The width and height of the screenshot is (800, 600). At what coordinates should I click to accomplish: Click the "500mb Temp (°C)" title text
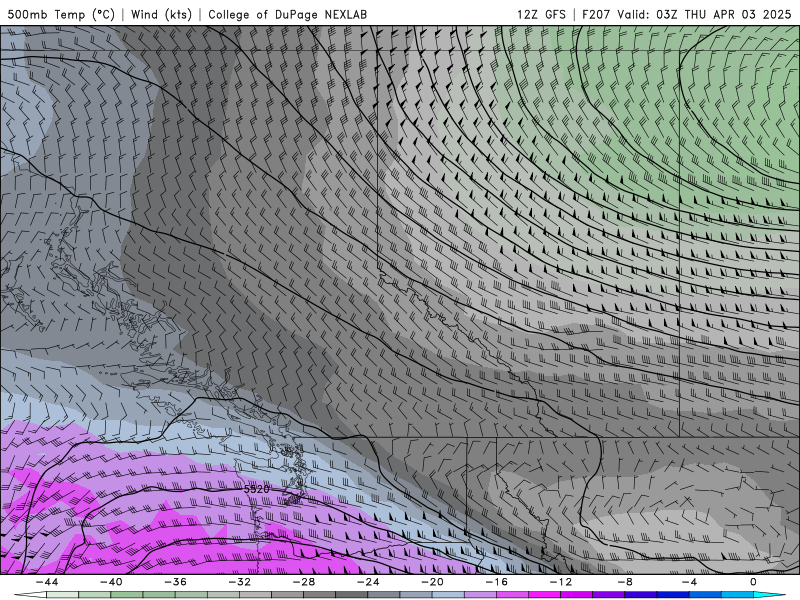[x=61, y=14]
